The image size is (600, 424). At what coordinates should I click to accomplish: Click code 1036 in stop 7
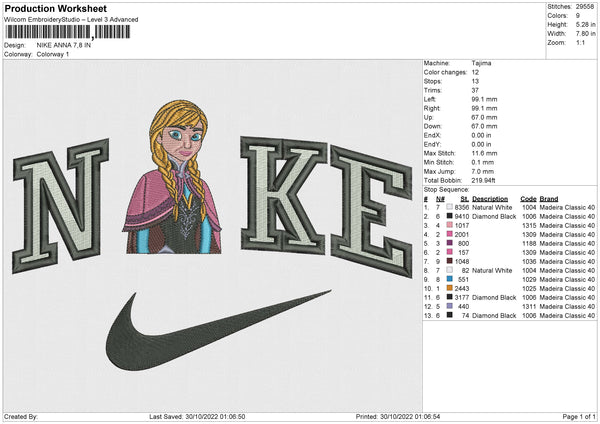click(529, 261)
